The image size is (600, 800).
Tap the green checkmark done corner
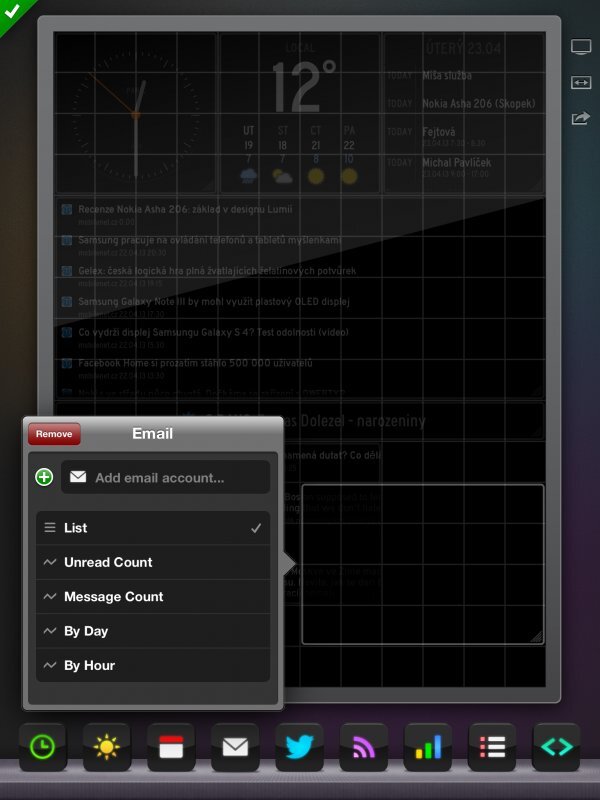tap(11, 11)
